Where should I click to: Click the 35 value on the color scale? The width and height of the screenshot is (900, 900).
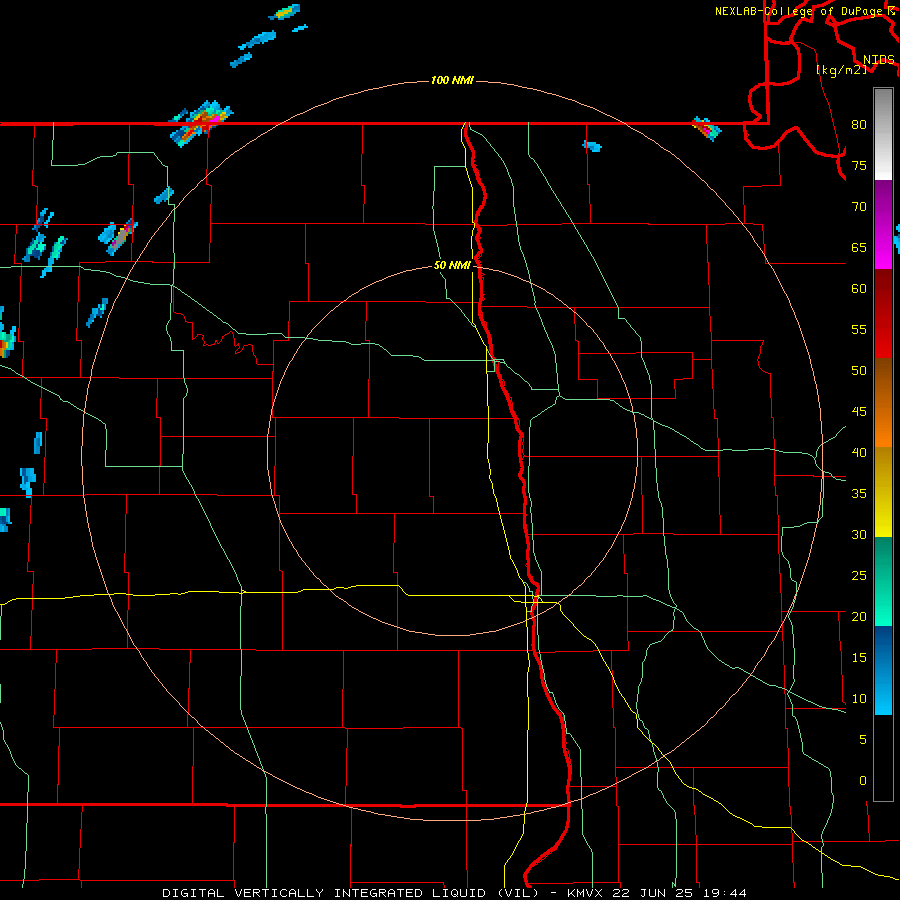click(x=859, y=494)
